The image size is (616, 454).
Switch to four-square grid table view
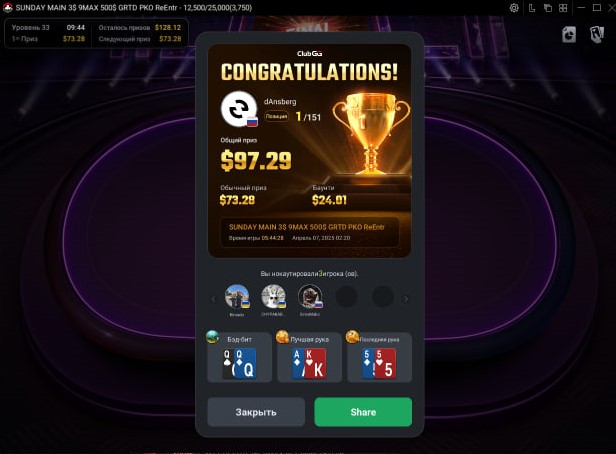tap(563, 8)
